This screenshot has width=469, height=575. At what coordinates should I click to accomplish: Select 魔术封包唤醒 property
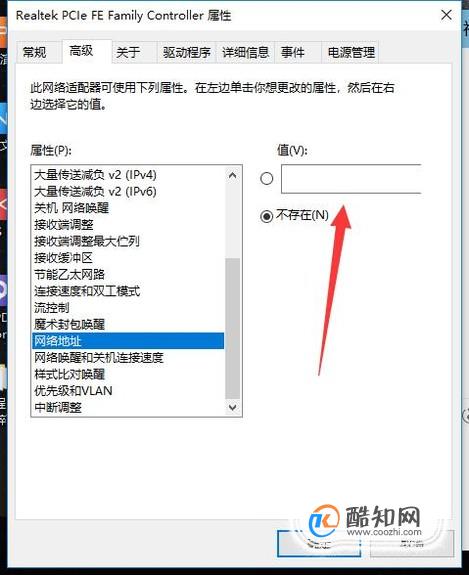(128, 324)
